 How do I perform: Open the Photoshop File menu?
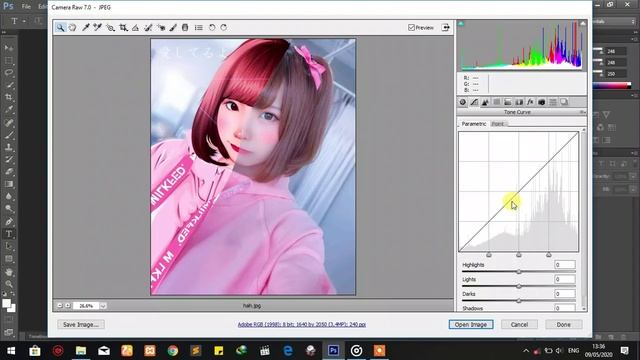[26, 7]
